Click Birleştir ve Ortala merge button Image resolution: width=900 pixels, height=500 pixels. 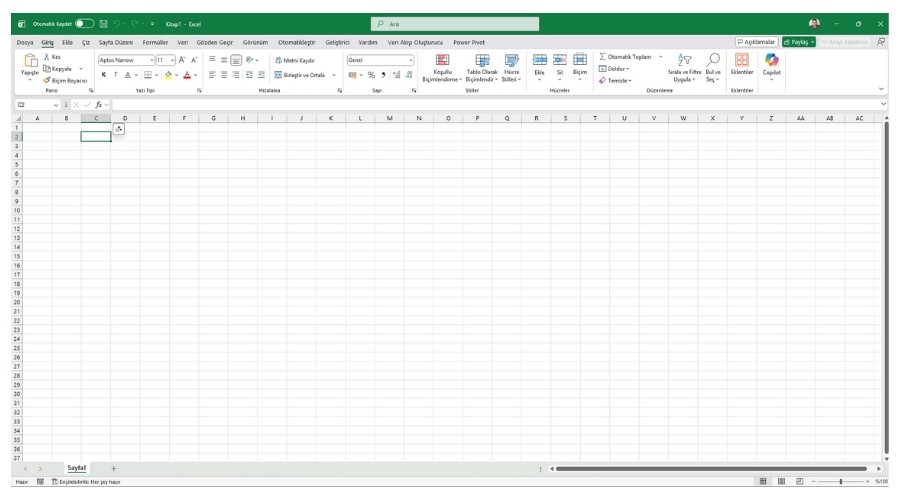300,75
